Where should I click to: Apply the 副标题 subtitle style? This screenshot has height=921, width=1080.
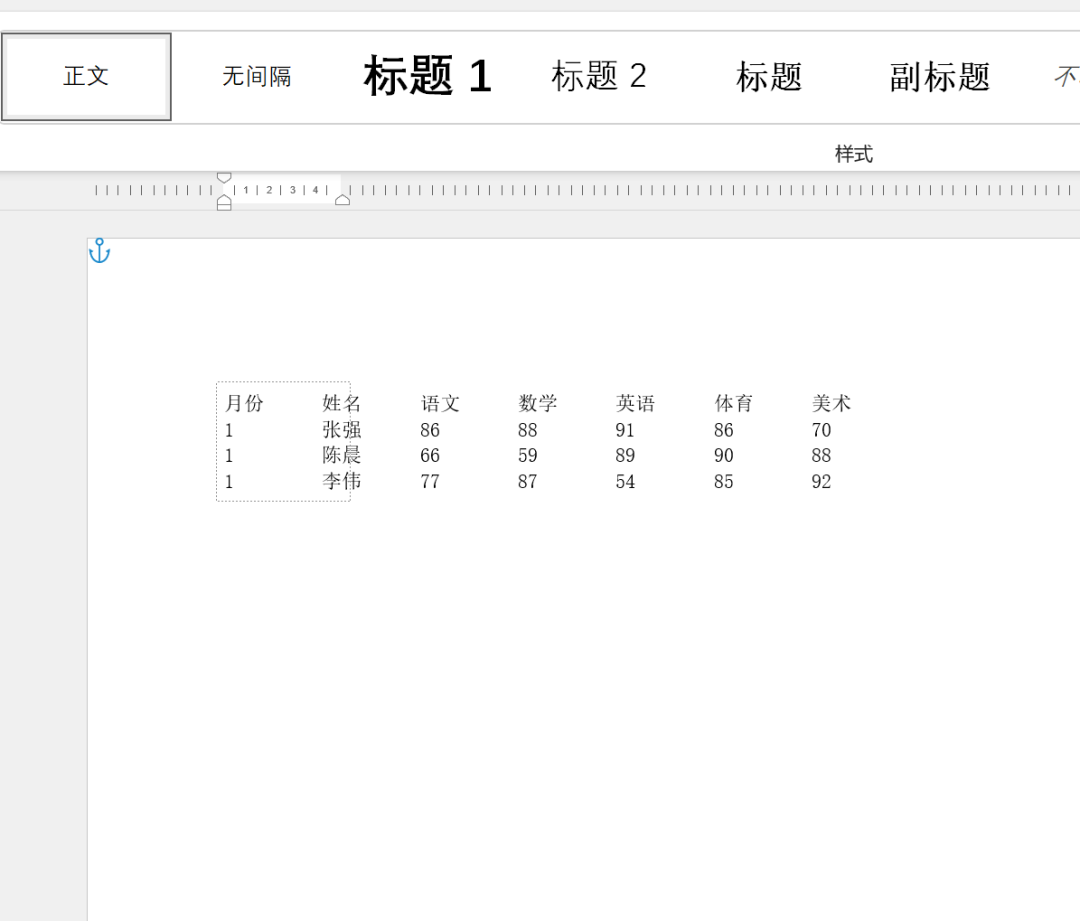tap(938, 77)
